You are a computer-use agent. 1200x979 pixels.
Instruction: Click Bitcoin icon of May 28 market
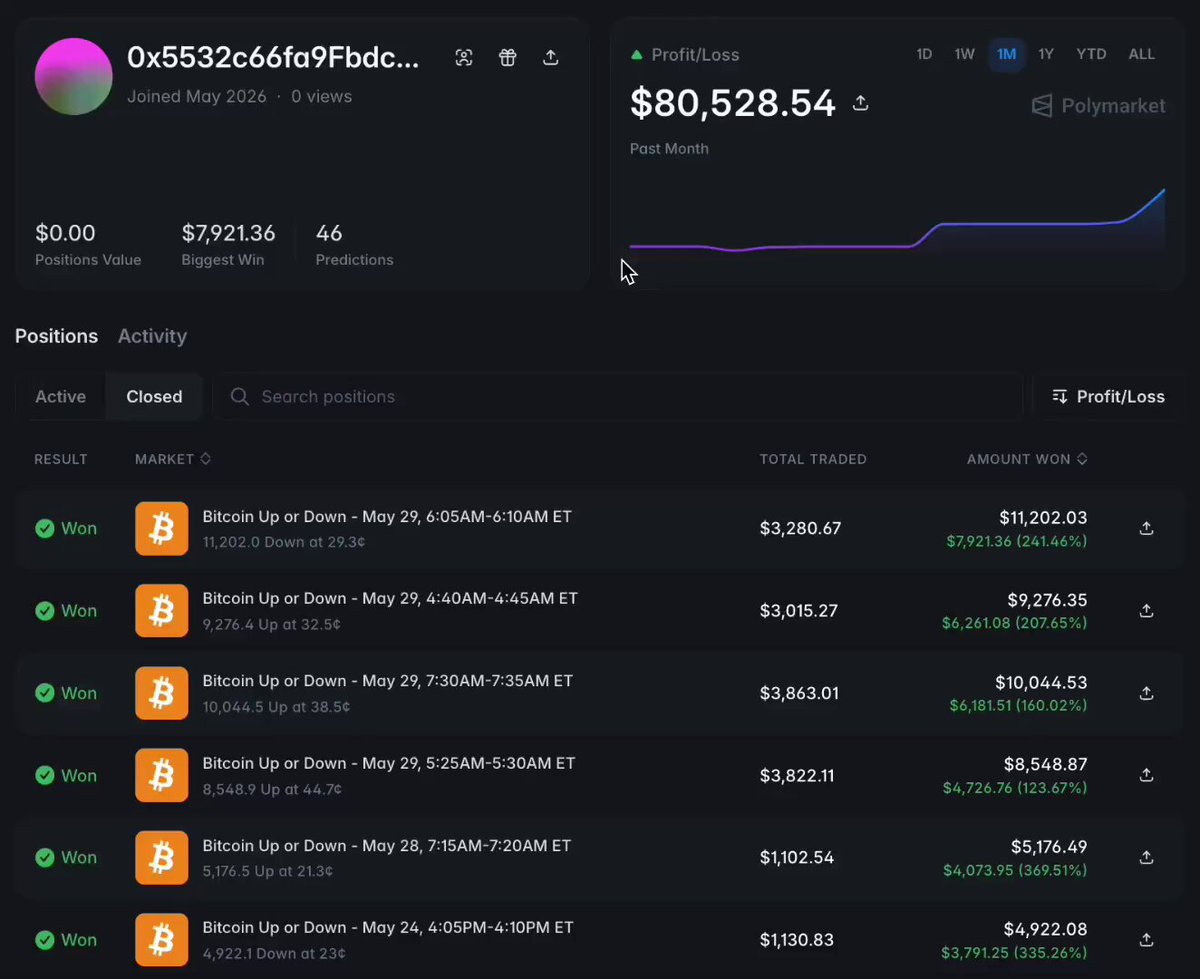coord(162,857)
